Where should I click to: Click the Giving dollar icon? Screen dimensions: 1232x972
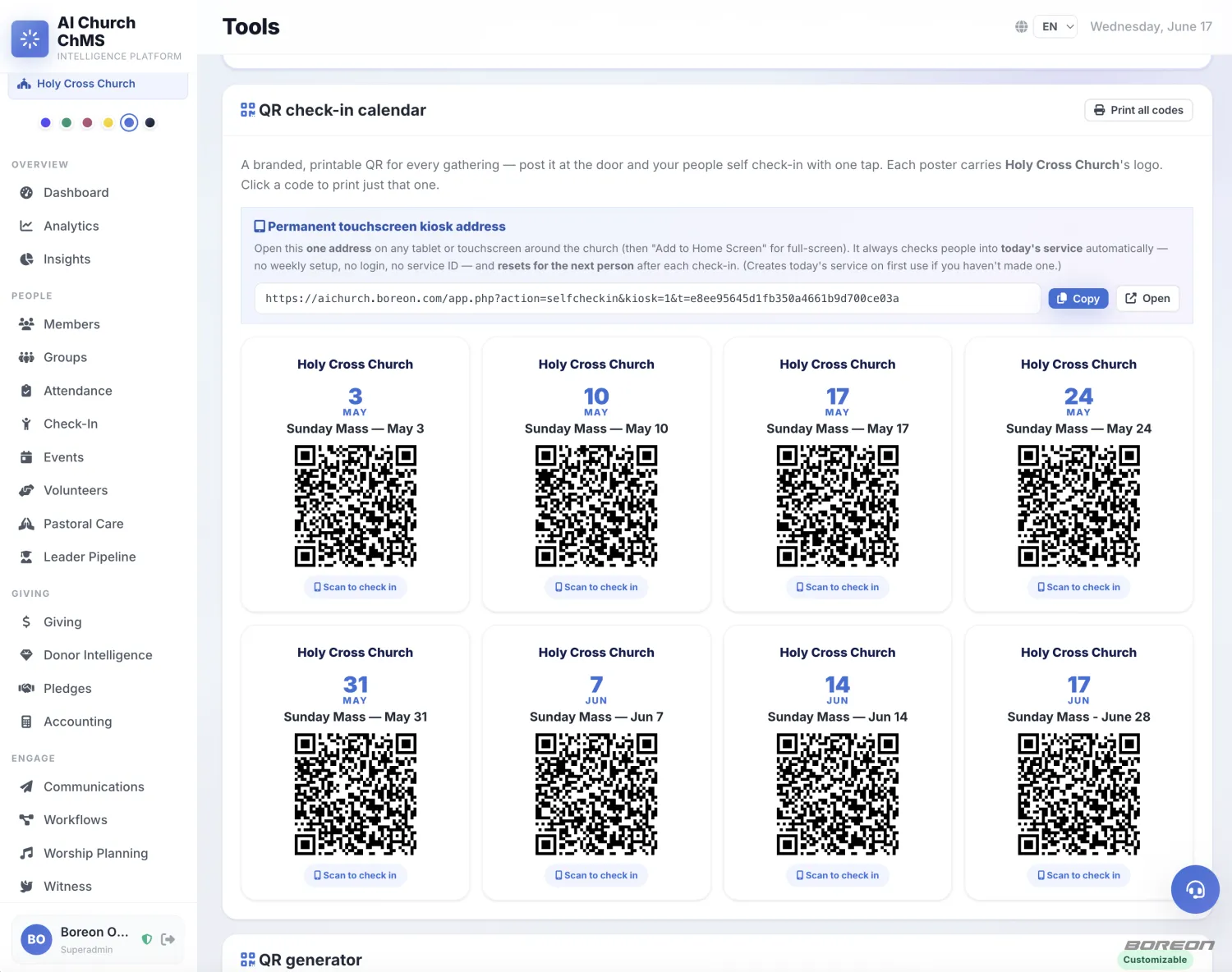[26, 622]
